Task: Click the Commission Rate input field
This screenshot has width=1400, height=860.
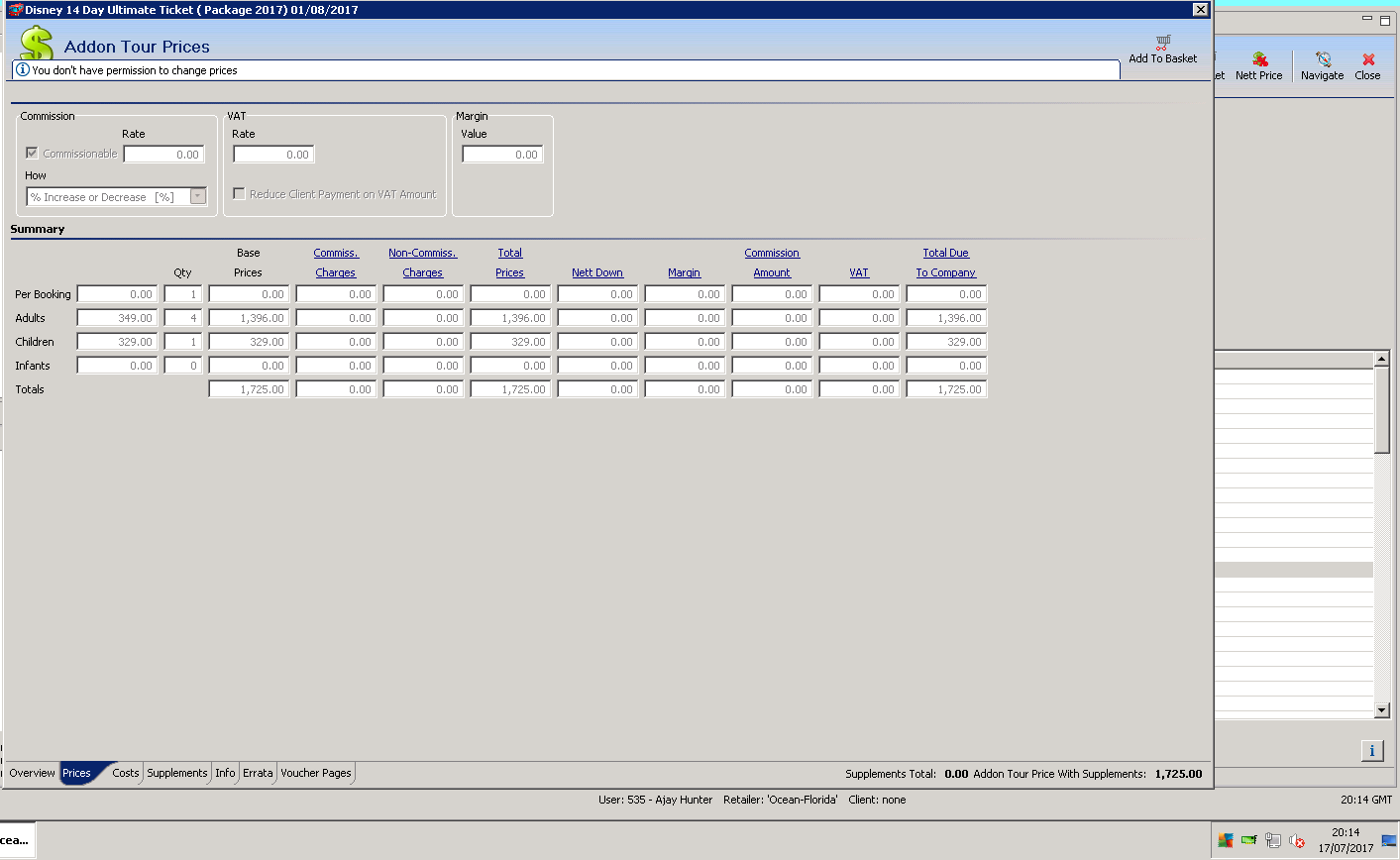Action: click(163, 155)
